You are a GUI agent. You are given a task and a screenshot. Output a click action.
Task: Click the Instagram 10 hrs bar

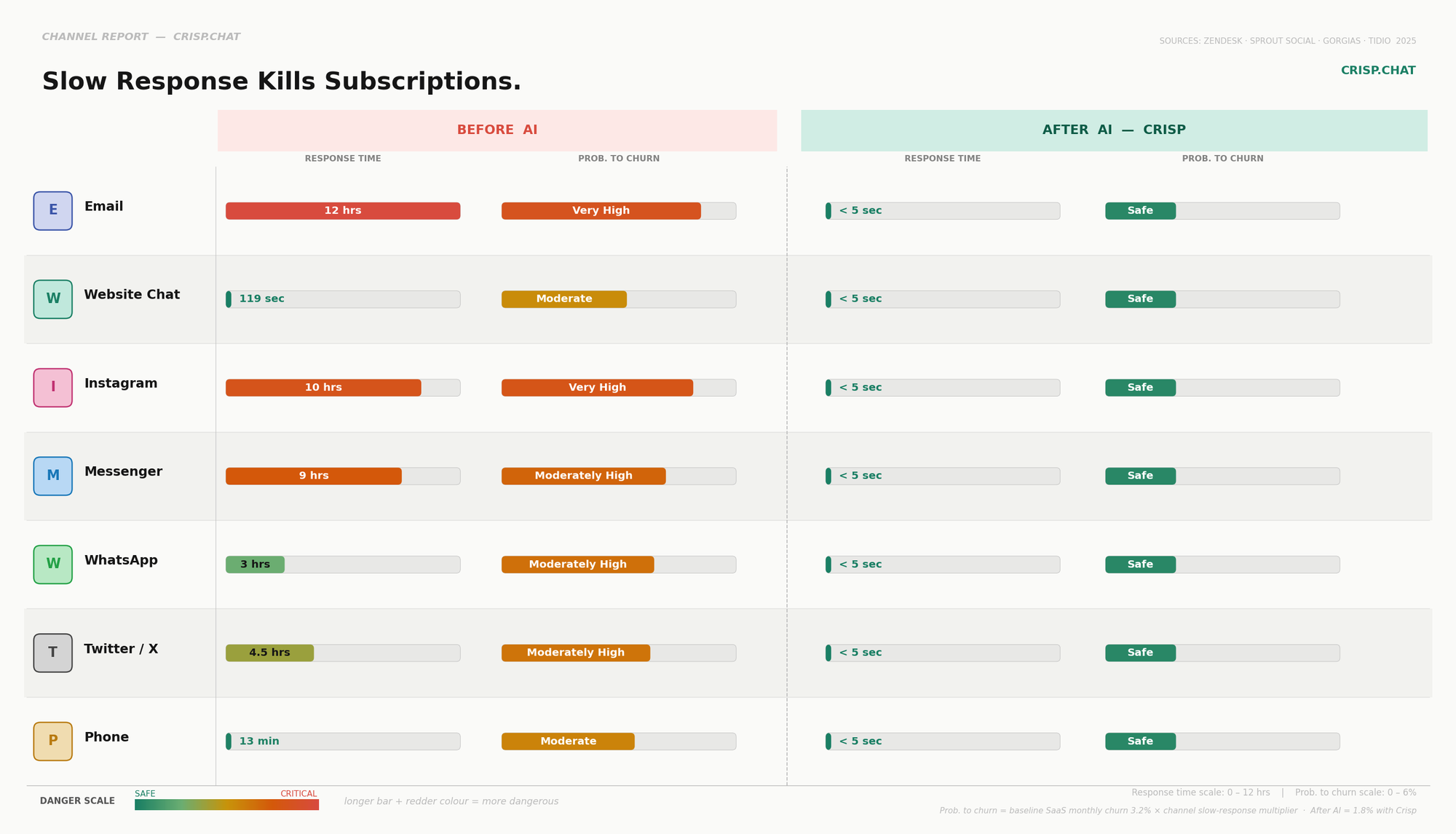(323, 388)
